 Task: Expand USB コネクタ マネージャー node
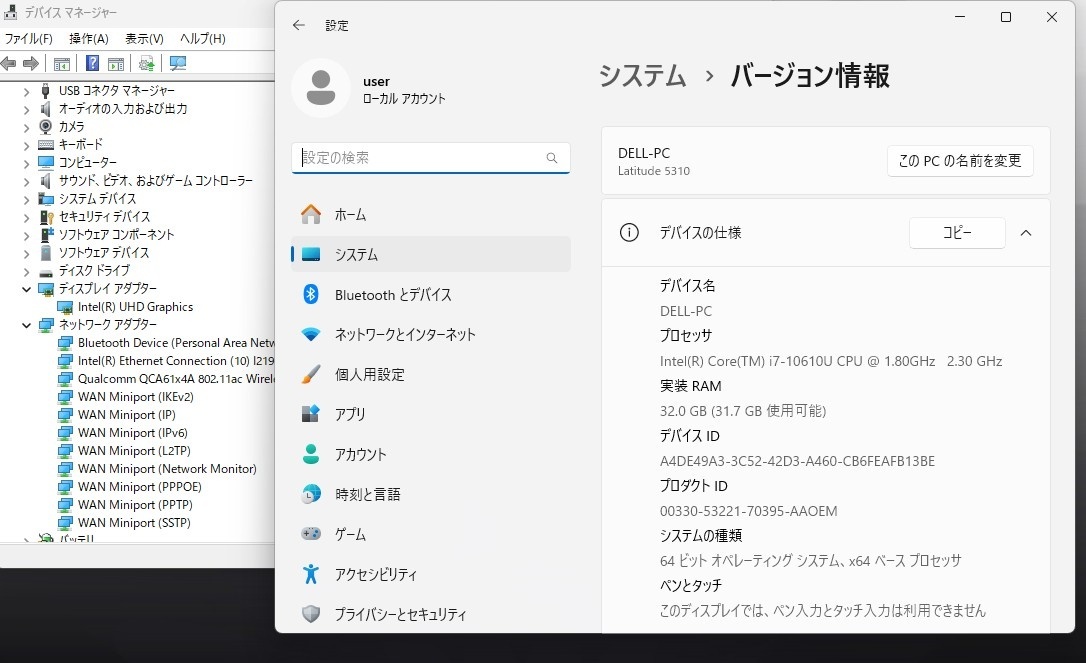tap(26, 91)
